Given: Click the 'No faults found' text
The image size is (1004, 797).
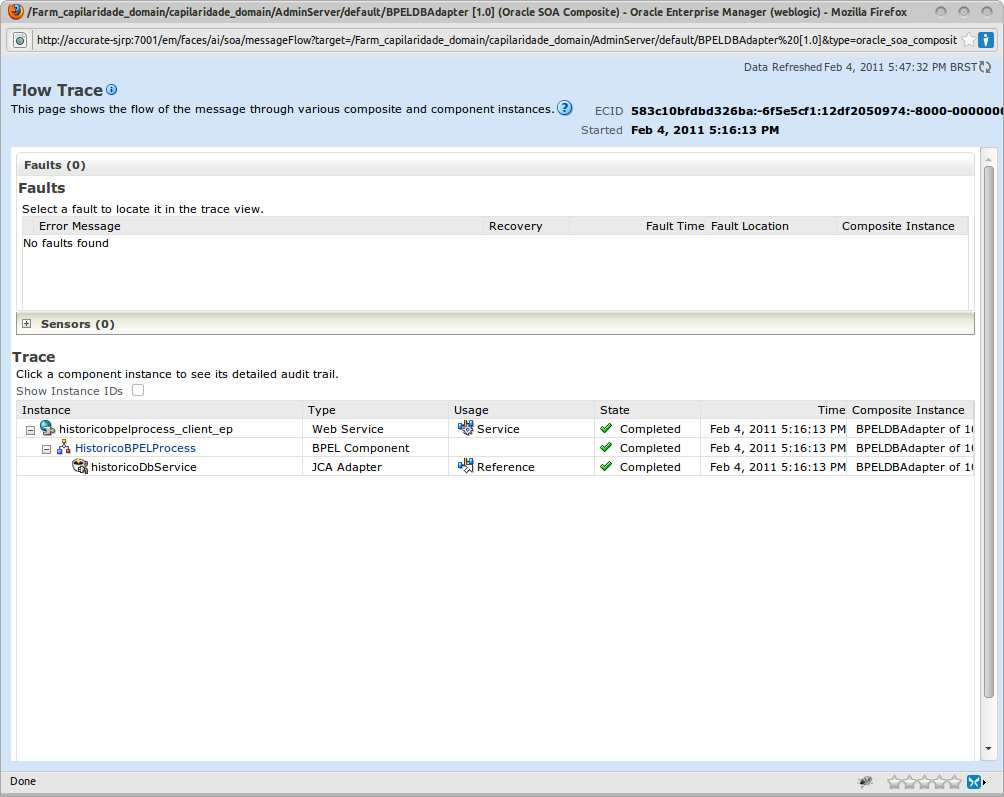Looking at the screenshot, I should [66, 243].
